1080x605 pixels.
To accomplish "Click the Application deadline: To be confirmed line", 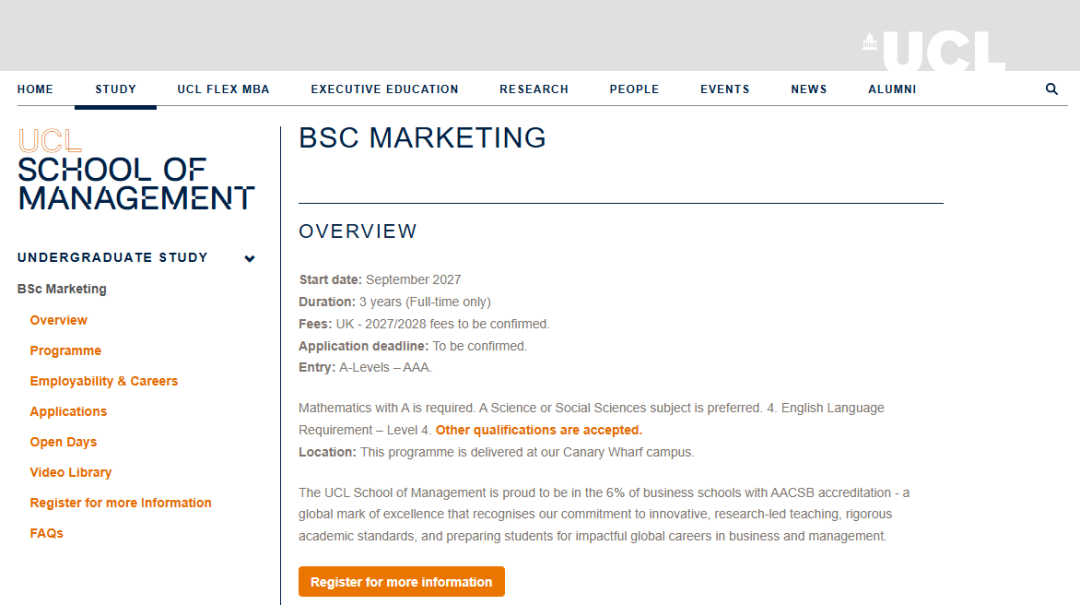I will coord(413,346).
